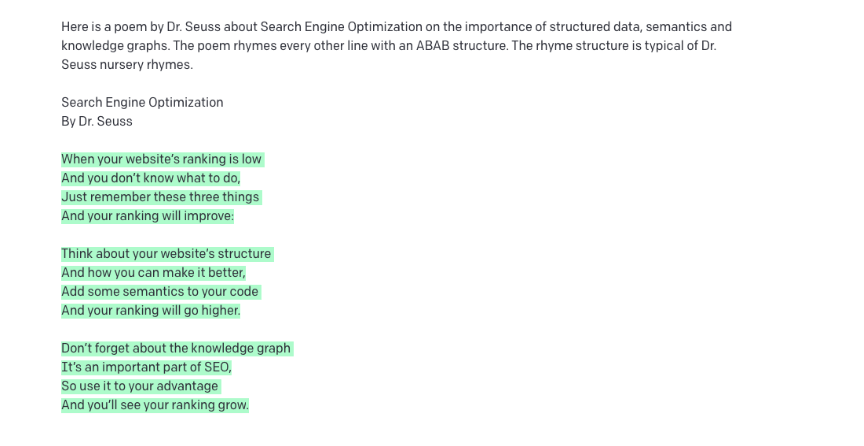This screenshot has width=864, height=446.
Task: Click "And your ranking will improve:" line
Action: tap(148, 216)
